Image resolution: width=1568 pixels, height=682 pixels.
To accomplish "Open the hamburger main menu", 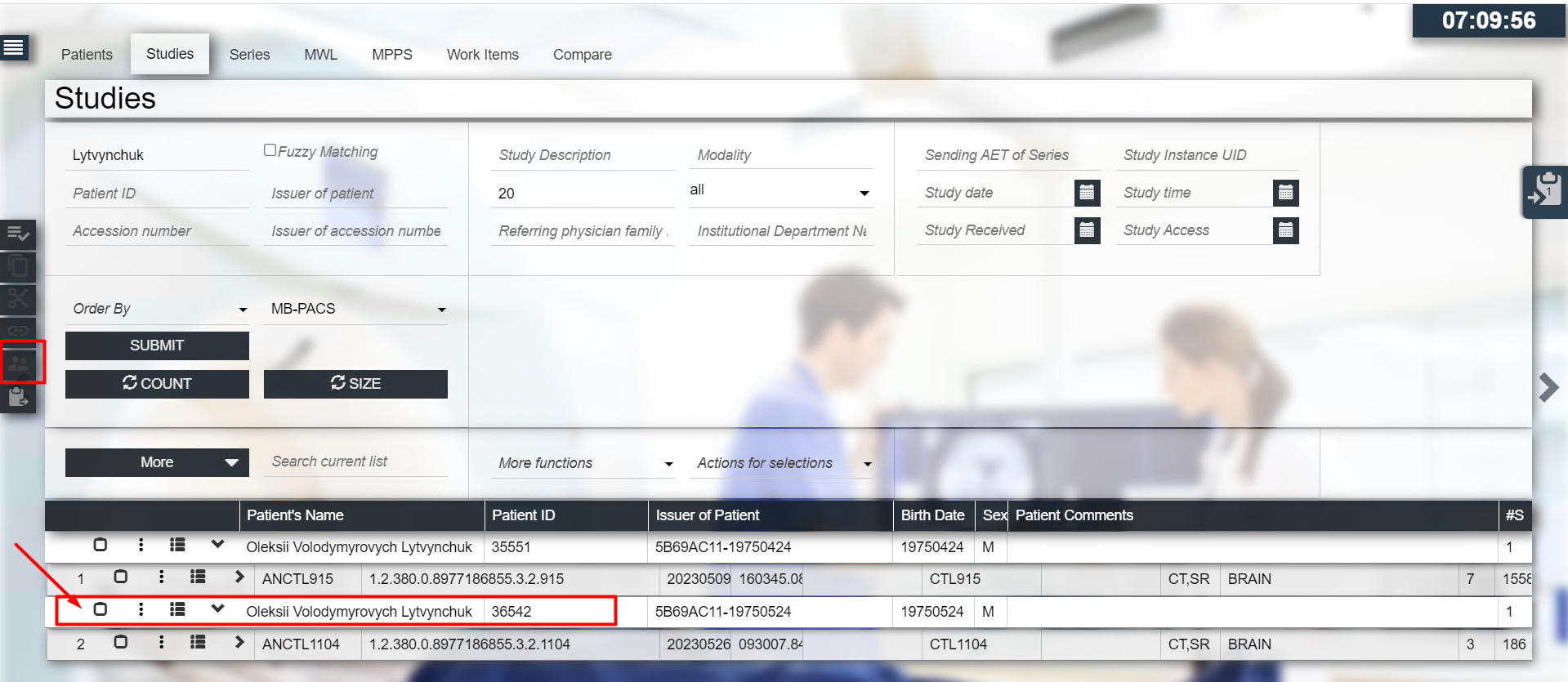I will (x=14, y=47).
